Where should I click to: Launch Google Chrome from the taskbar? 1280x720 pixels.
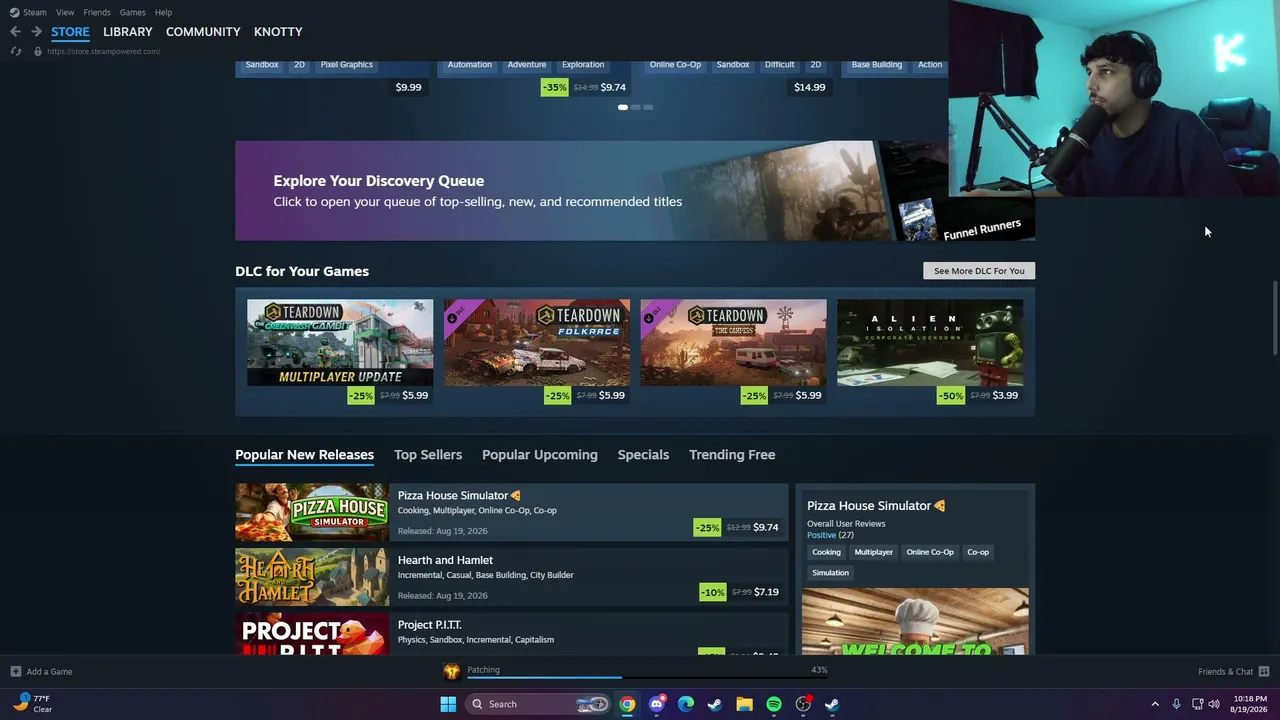(627, 704)
